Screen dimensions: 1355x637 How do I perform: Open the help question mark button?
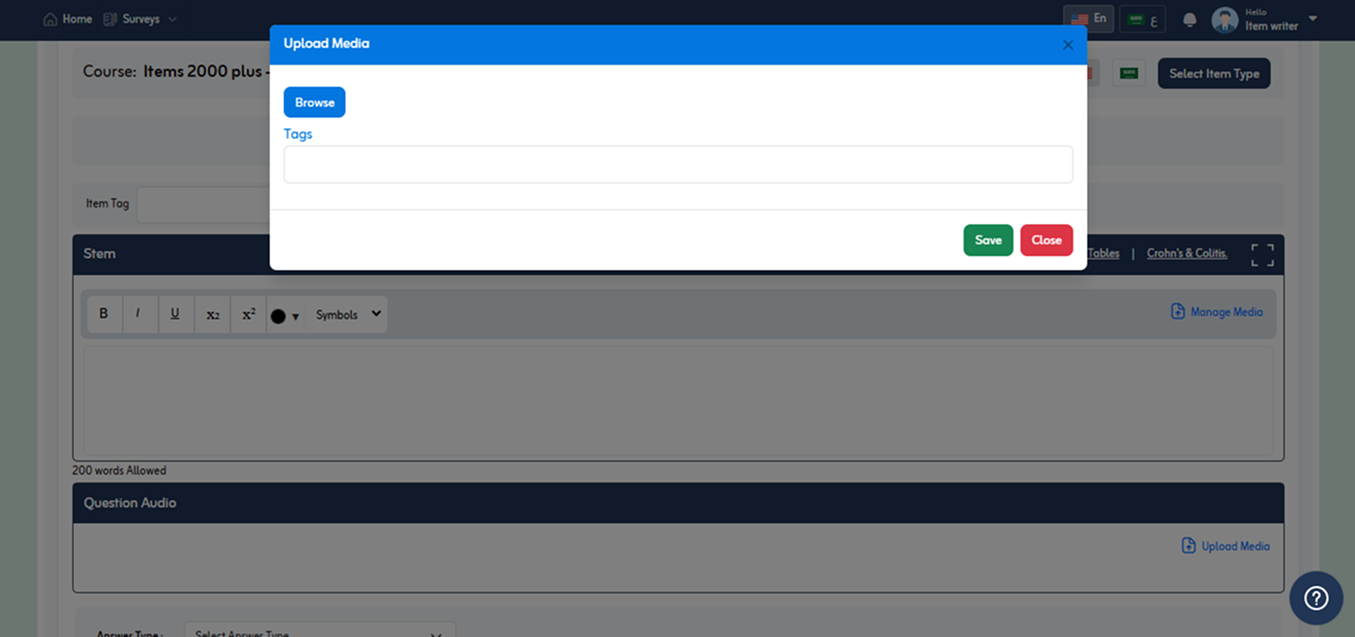tap(1316, 598)
